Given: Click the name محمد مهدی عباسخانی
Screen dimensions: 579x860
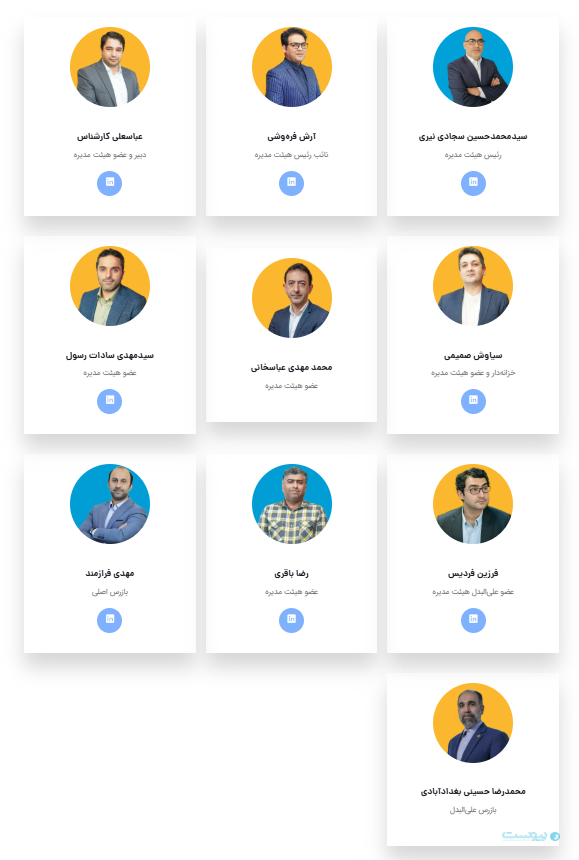Looking at the screenshot, I should click(x=292, y=367).
